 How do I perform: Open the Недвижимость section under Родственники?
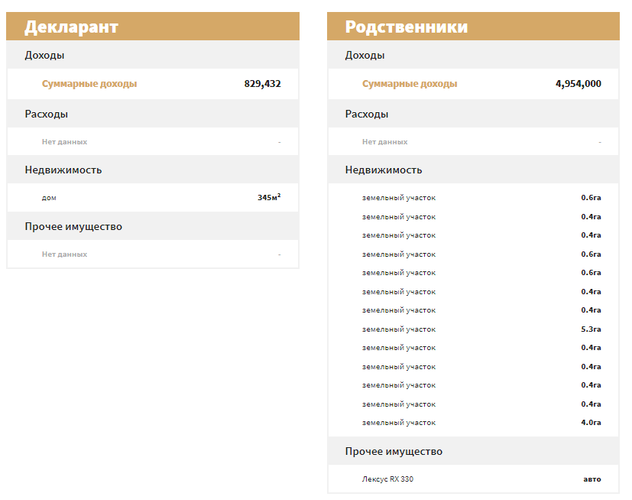[x=383, y=170]
